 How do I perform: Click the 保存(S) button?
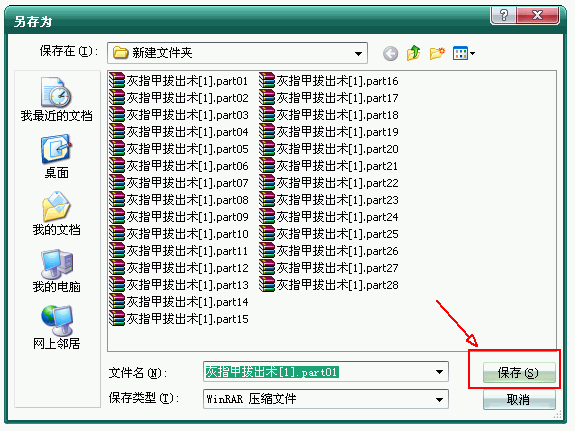tap(519, 373)
